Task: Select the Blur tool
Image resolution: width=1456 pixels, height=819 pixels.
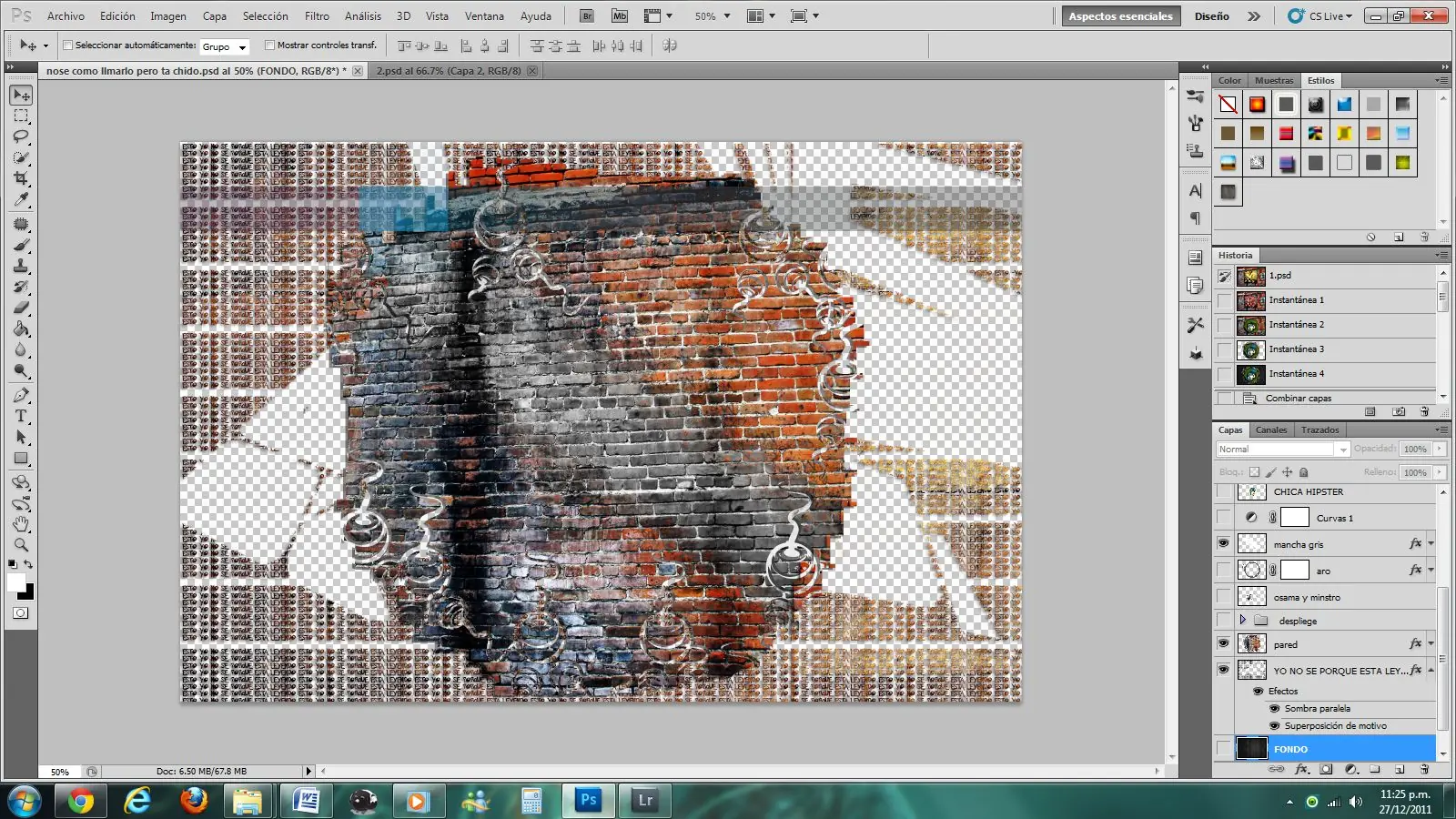Action: pyautogui.click(x=21, y=349)
